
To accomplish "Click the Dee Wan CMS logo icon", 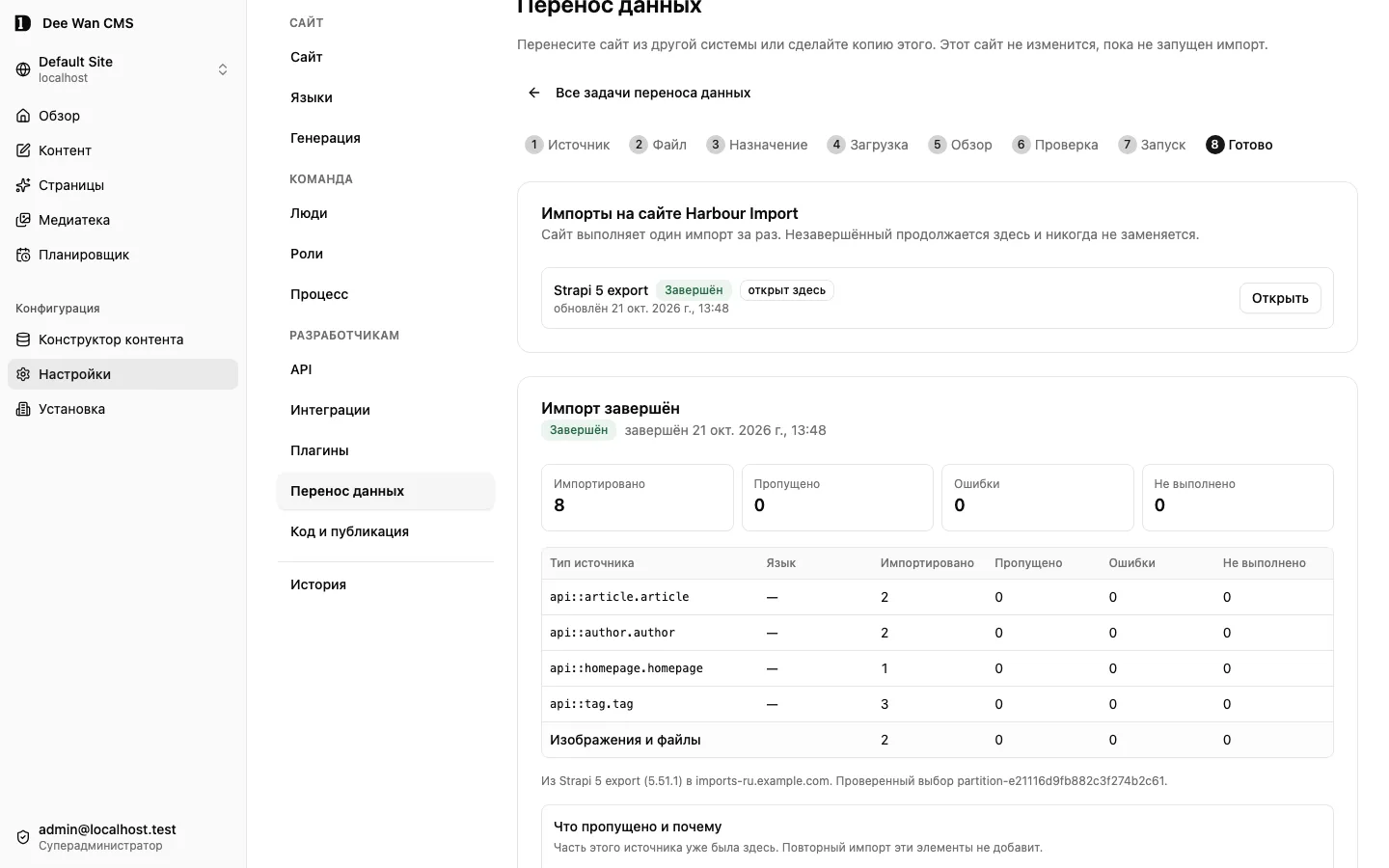I will 23,23.
